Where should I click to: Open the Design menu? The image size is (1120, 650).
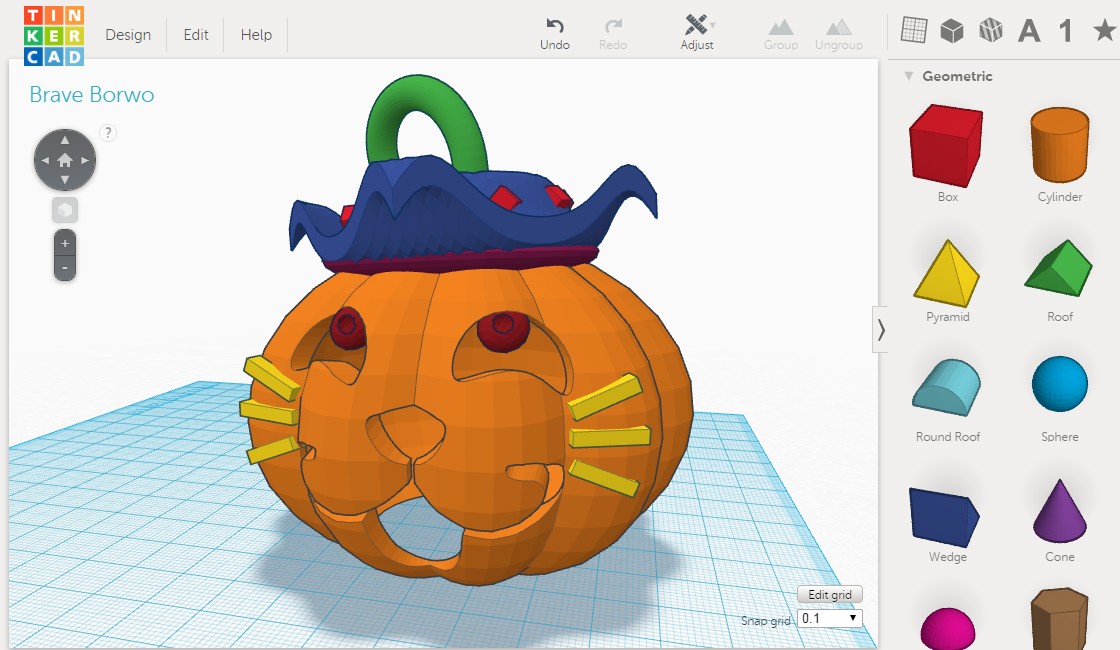[x=128, y=34]
